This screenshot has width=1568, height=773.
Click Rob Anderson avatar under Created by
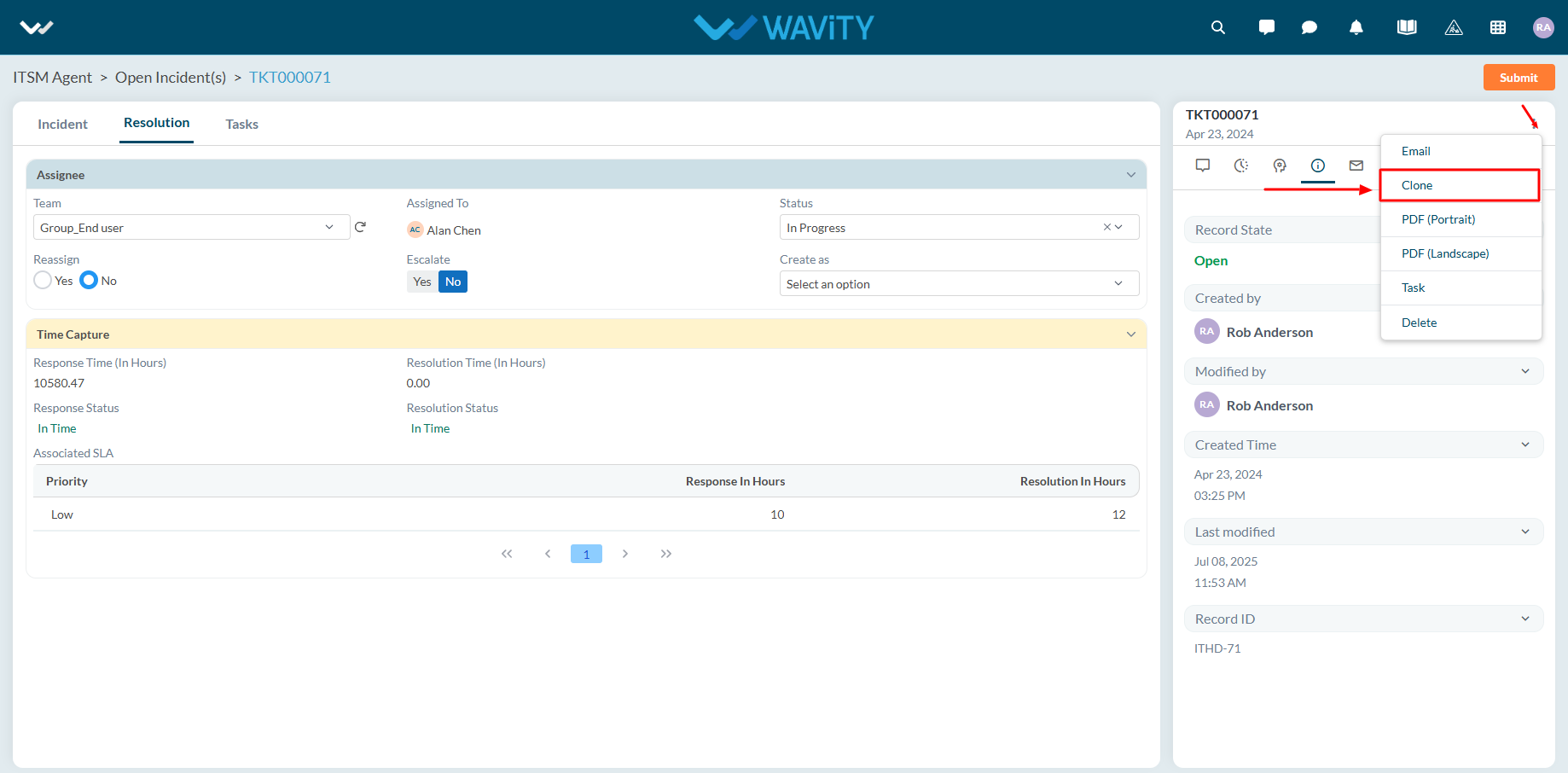(1207, 332)
